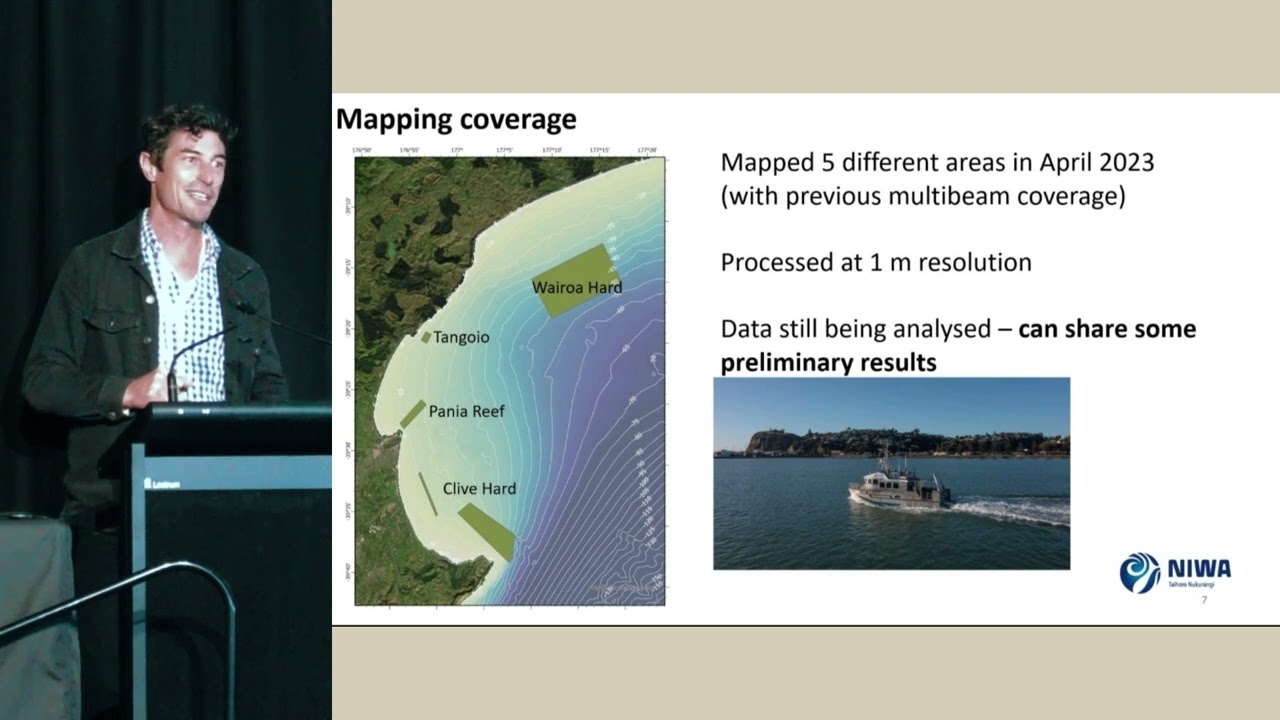Select the 'Wairoa Hard' map label
This screenshot has height=720, width=1280.
[577, 287]
